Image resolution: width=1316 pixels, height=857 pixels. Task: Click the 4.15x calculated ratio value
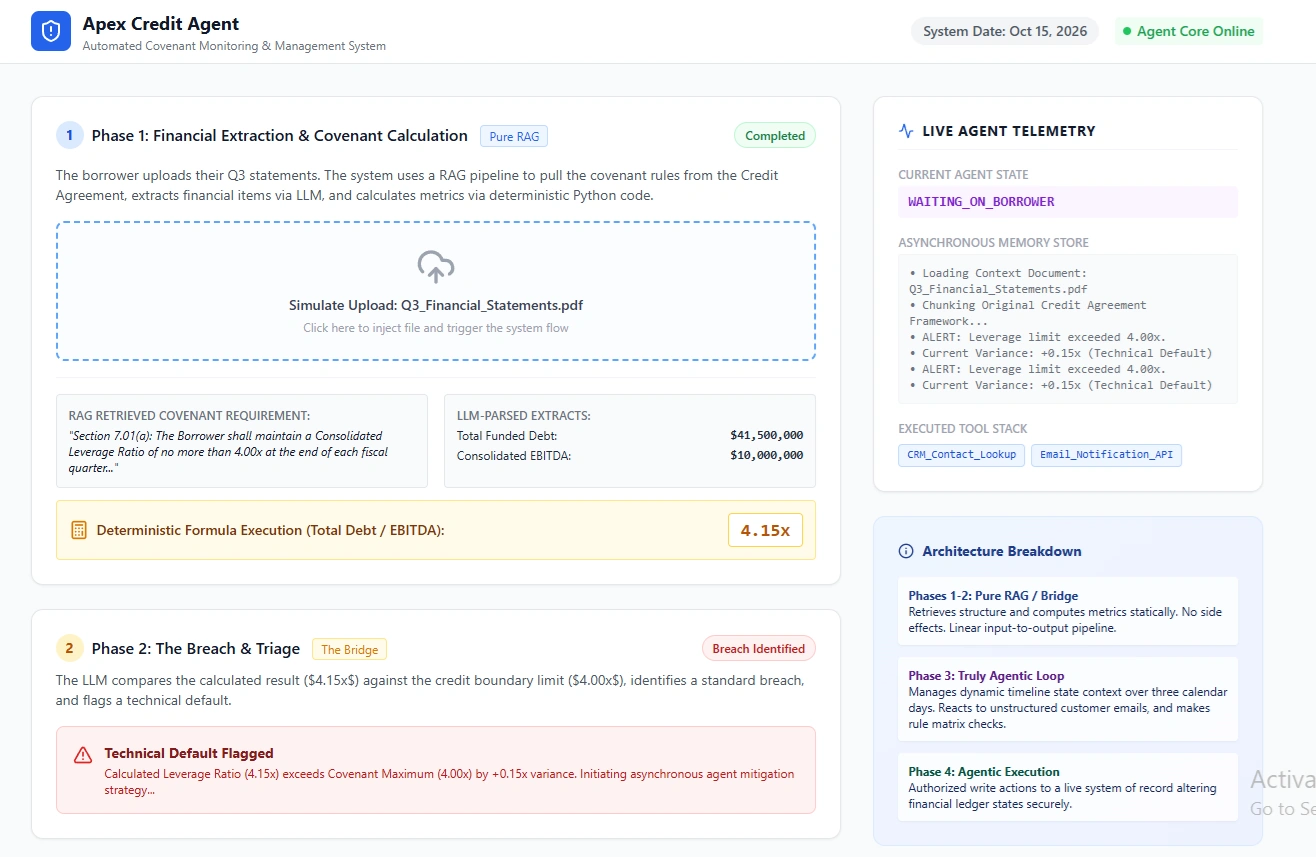[x=765, y=530]
